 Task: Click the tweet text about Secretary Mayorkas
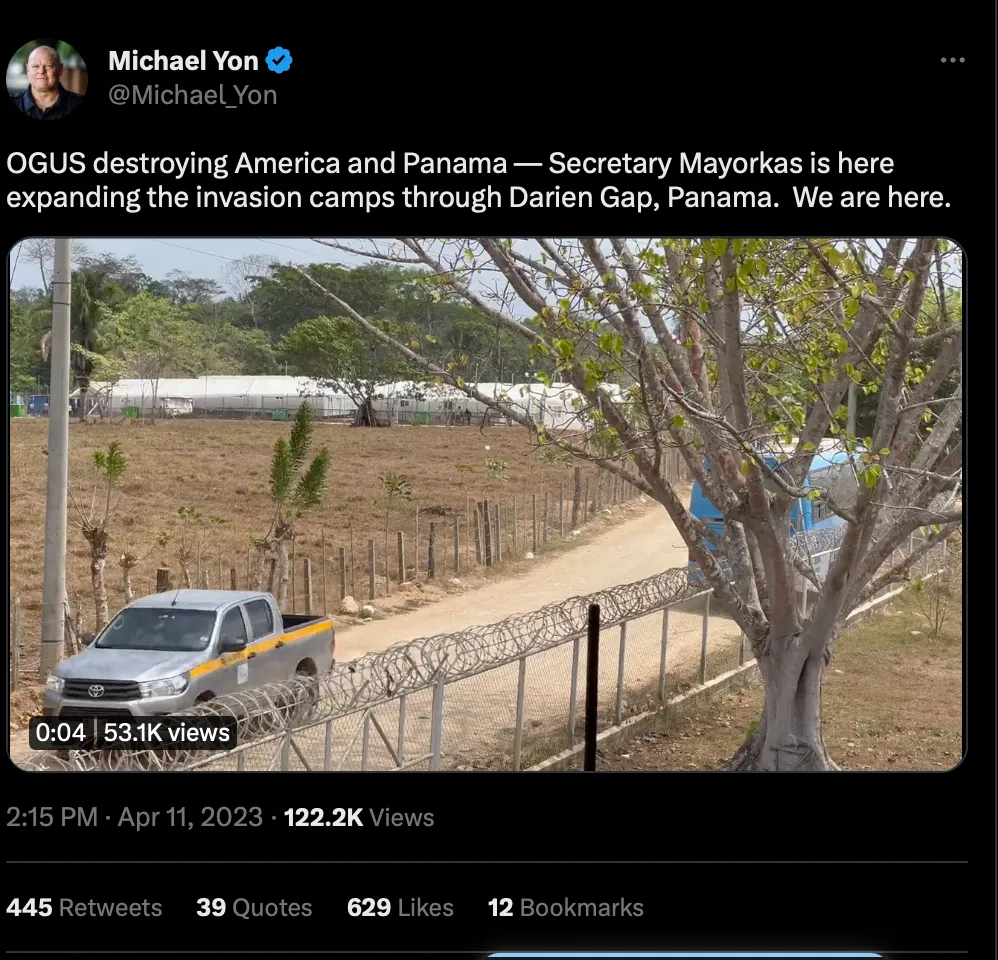click(479, 180)
